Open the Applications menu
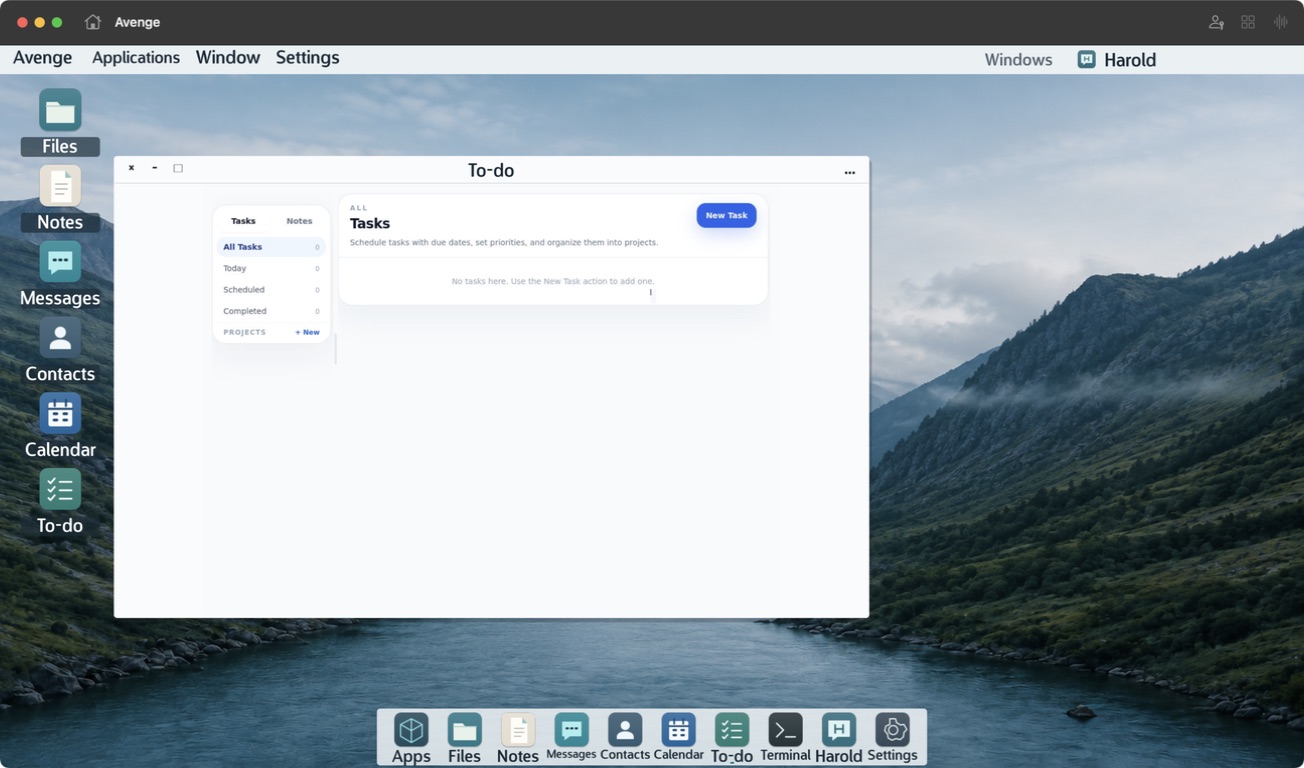The height and width of the screenshot is (768, 1304). coord(136,58)
